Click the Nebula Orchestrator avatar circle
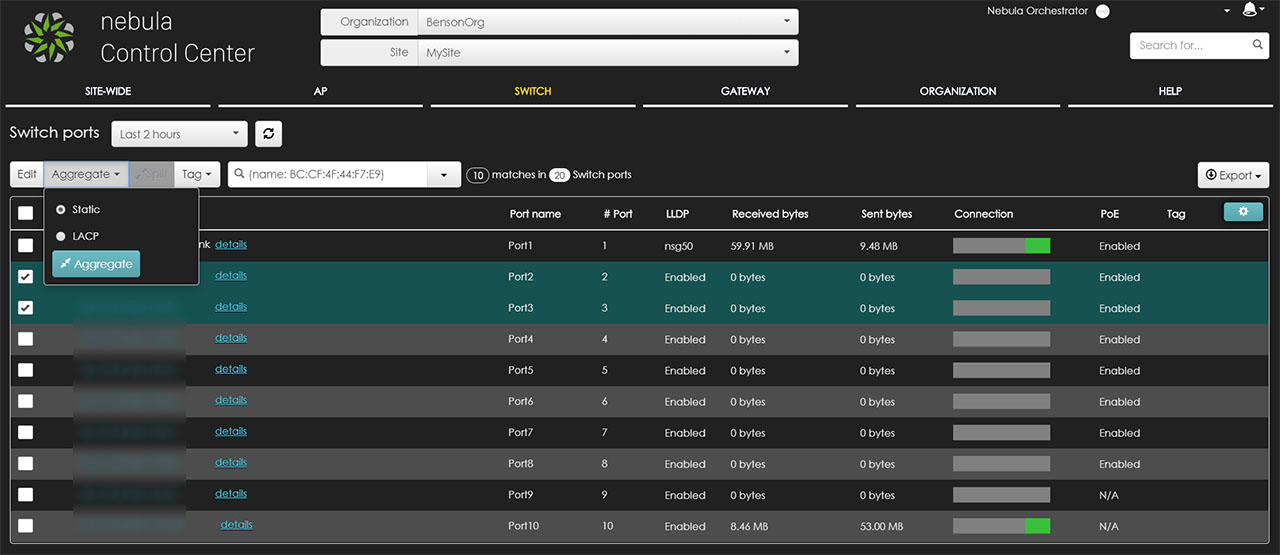 click(1103, 12)
